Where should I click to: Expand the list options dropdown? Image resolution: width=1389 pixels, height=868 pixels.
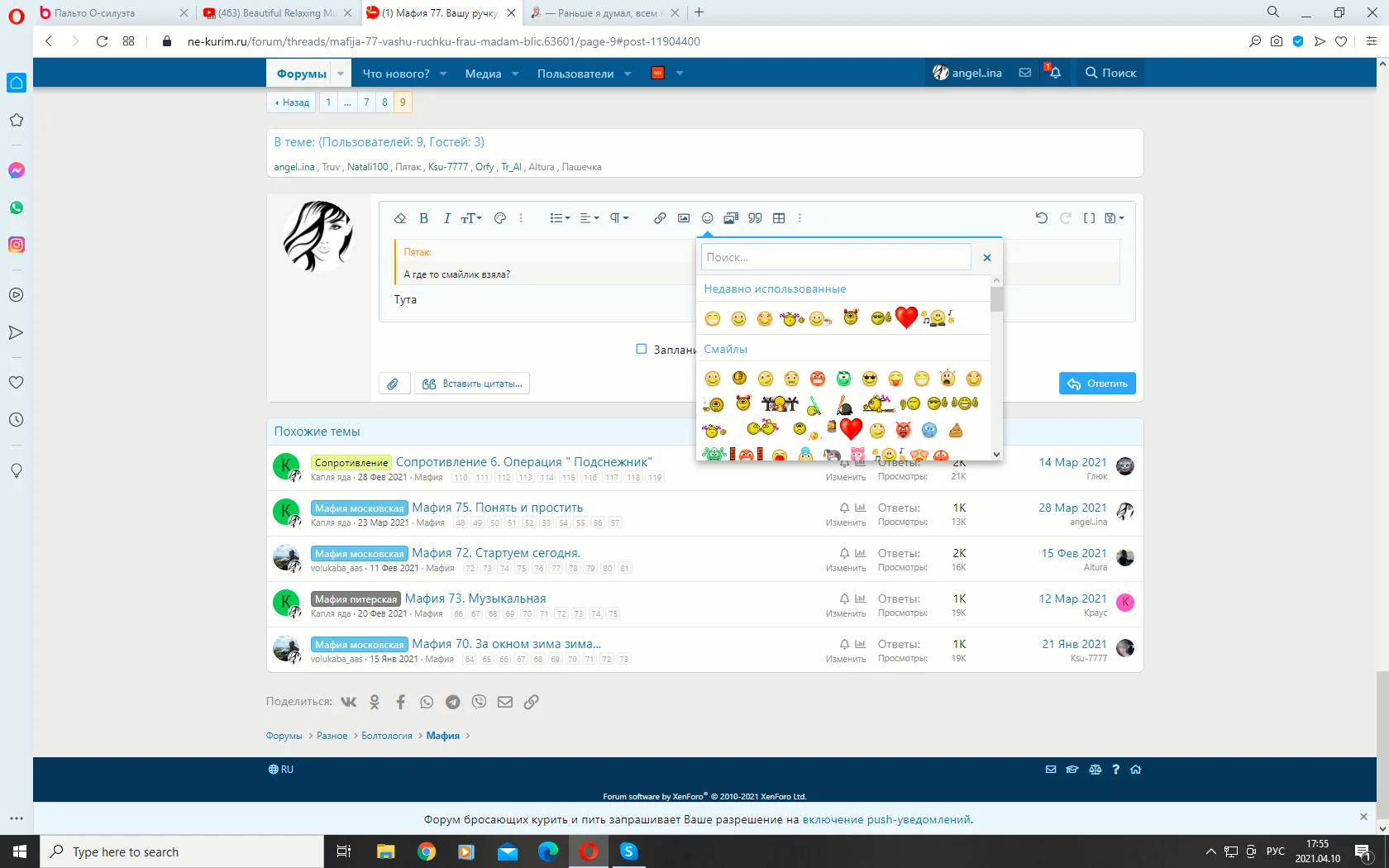click(560, 218)
